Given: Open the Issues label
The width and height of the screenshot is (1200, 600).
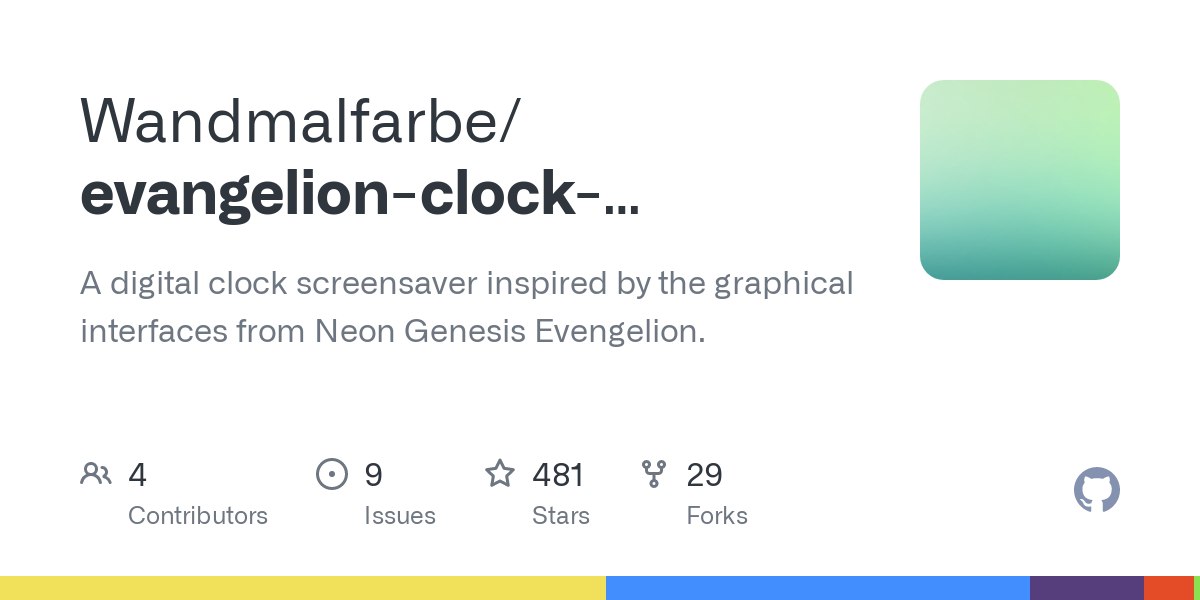Looking at the screenshot, I should [x=400, y=516].
